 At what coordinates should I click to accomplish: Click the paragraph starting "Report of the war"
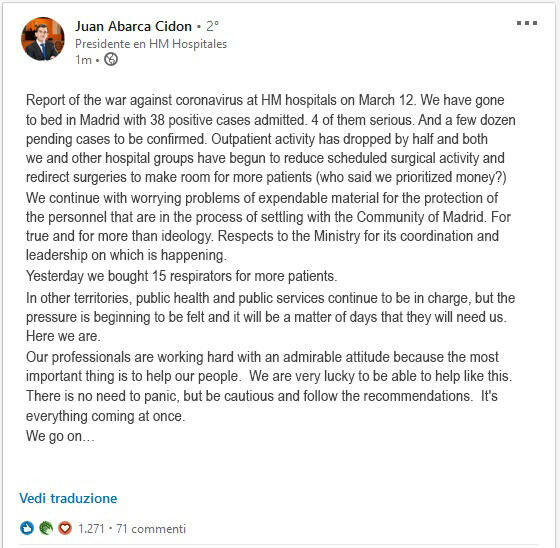click(x=270, y=139)
